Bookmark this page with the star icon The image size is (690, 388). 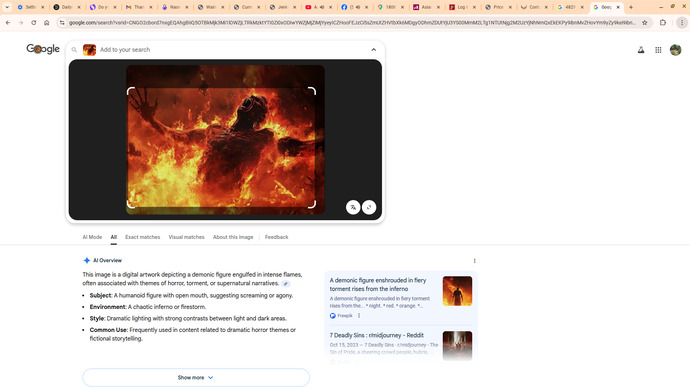coord(645,22)
